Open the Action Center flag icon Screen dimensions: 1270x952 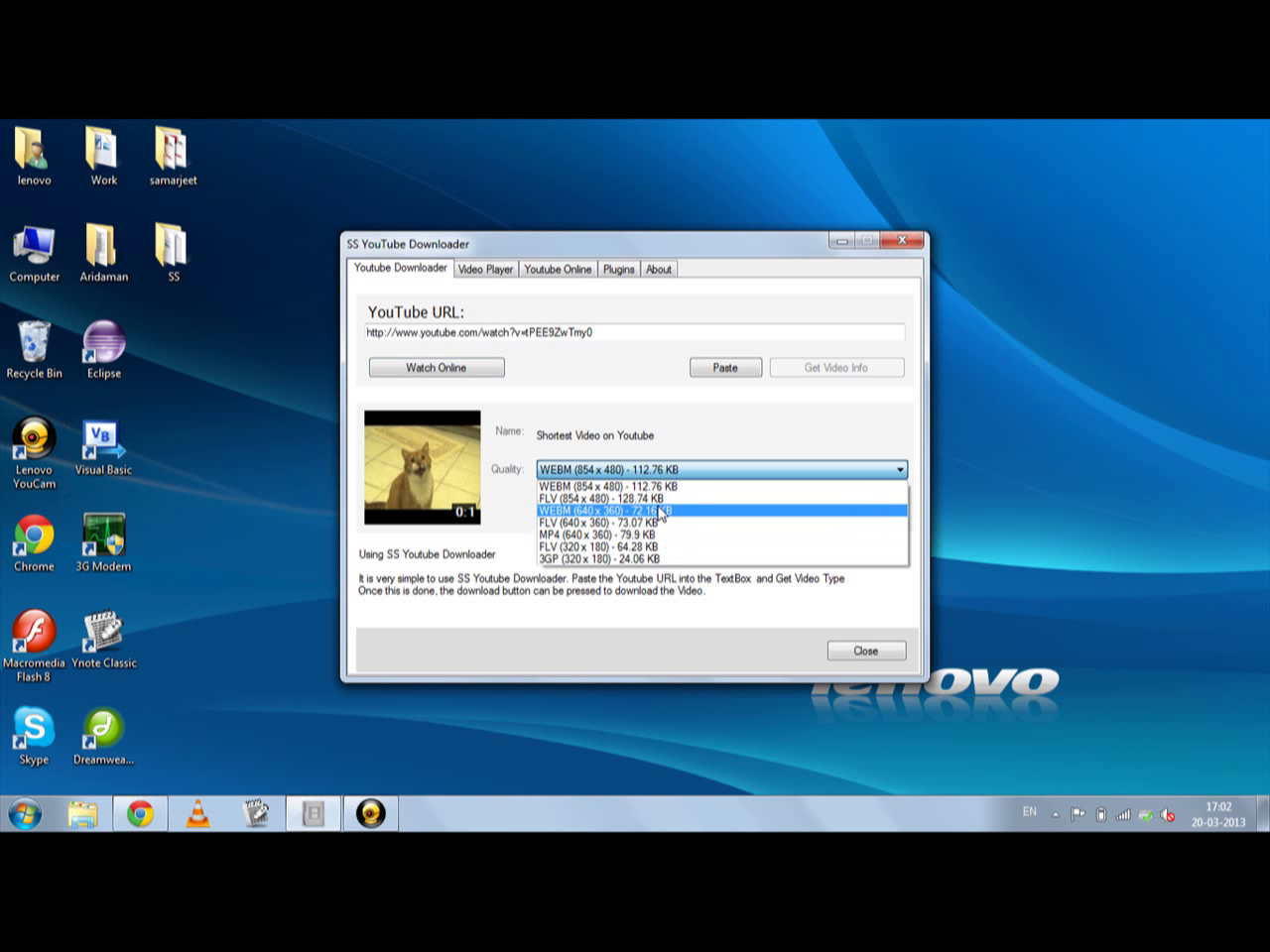tap(1078, 815)
